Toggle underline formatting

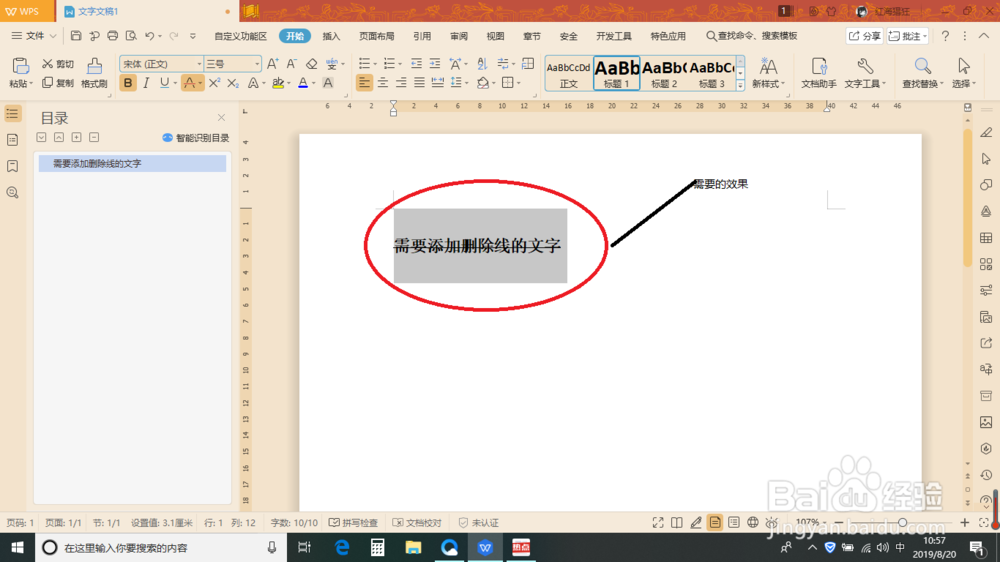[x=165, y=83]
